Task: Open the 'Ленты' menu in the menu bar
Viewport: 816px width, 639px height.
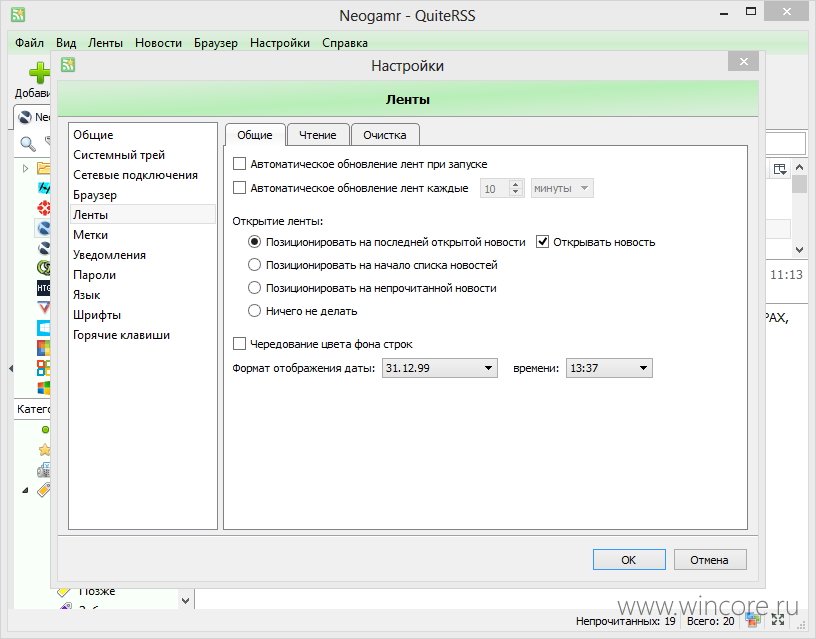Action: tap(105, 43)
